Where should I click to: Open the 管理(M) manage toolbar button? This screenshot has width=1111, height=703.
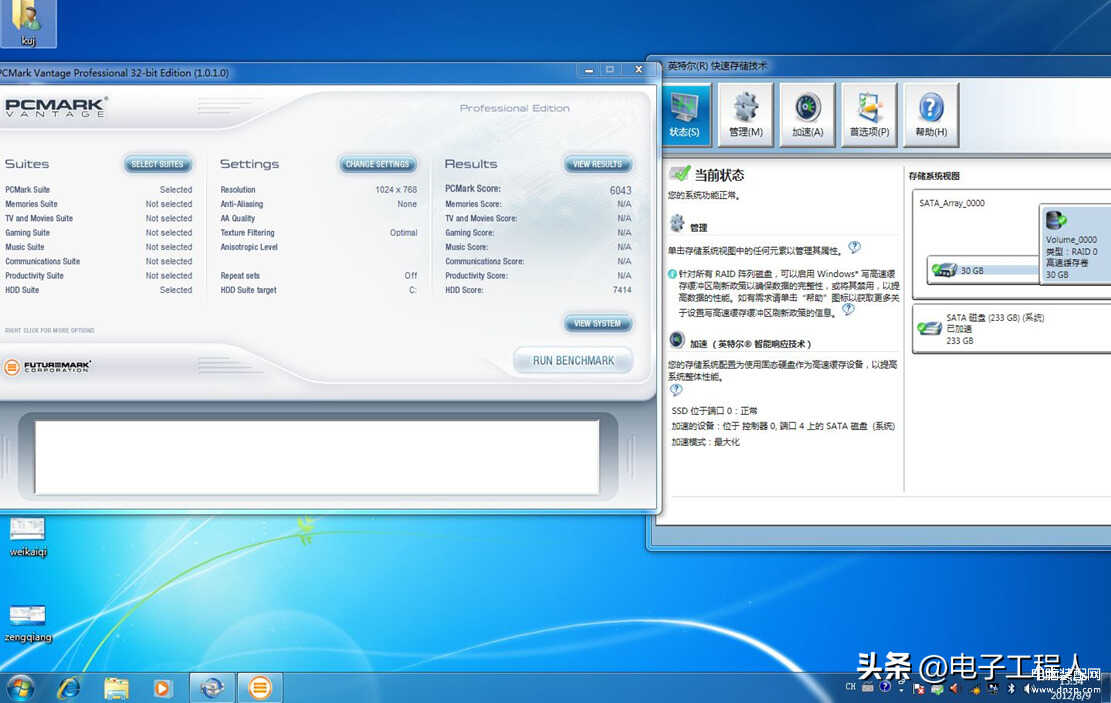pyautogui.click(x=745, y=115)
